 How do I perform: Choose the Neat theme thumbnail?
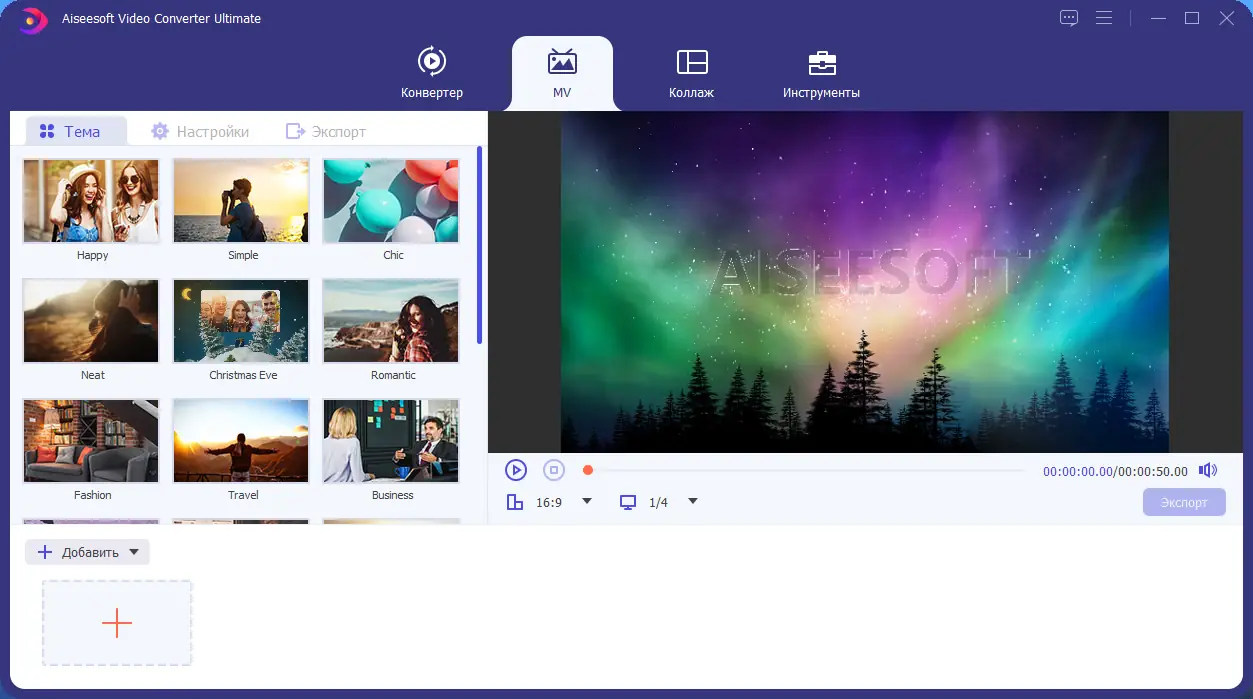point(91,320)
